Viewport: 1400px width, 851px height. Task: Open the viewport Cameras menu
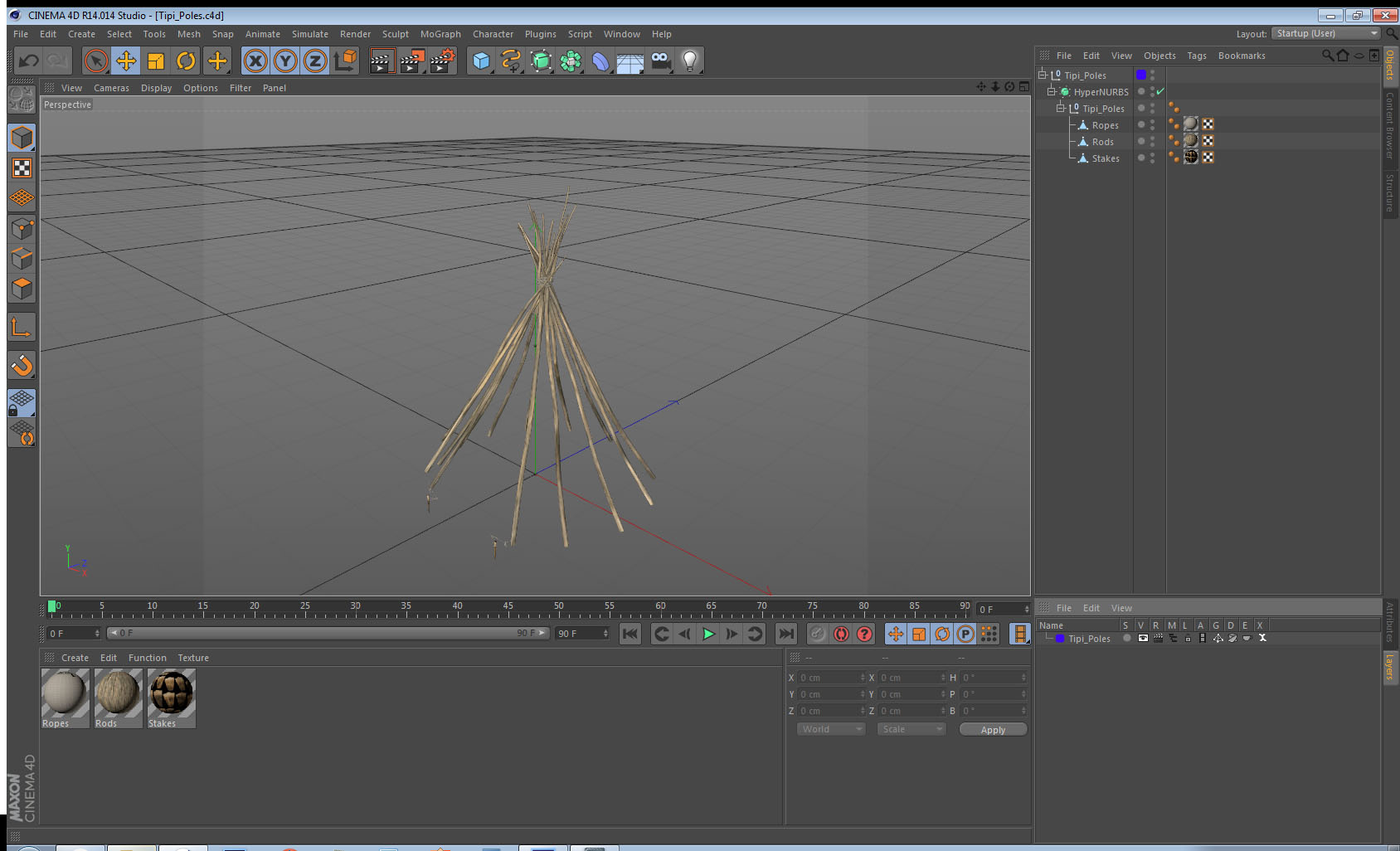[111, 88]
